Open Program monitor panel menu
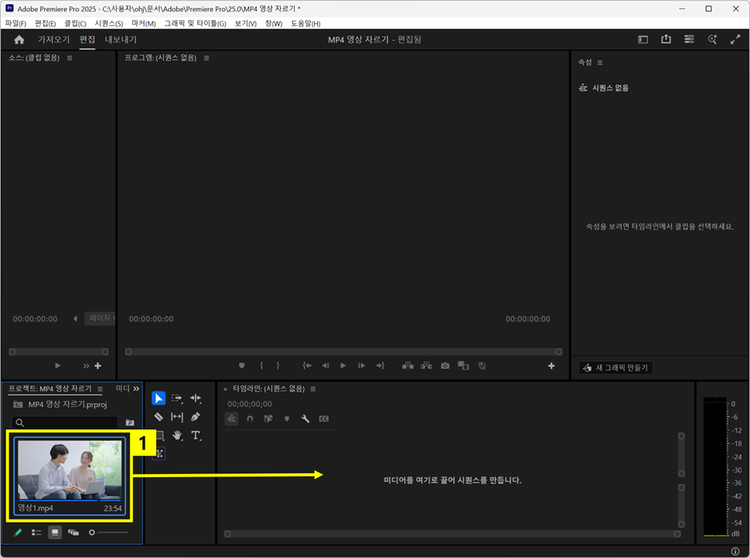This screenshot has width=750, height=558. click(207, 58)
